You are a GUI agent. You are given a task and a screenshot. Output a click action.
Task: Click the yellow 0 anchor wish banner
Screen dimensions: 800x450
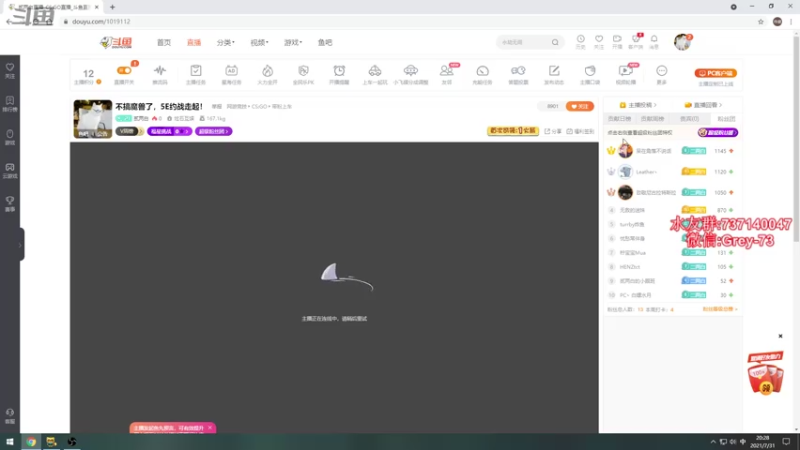click(513, 131)
